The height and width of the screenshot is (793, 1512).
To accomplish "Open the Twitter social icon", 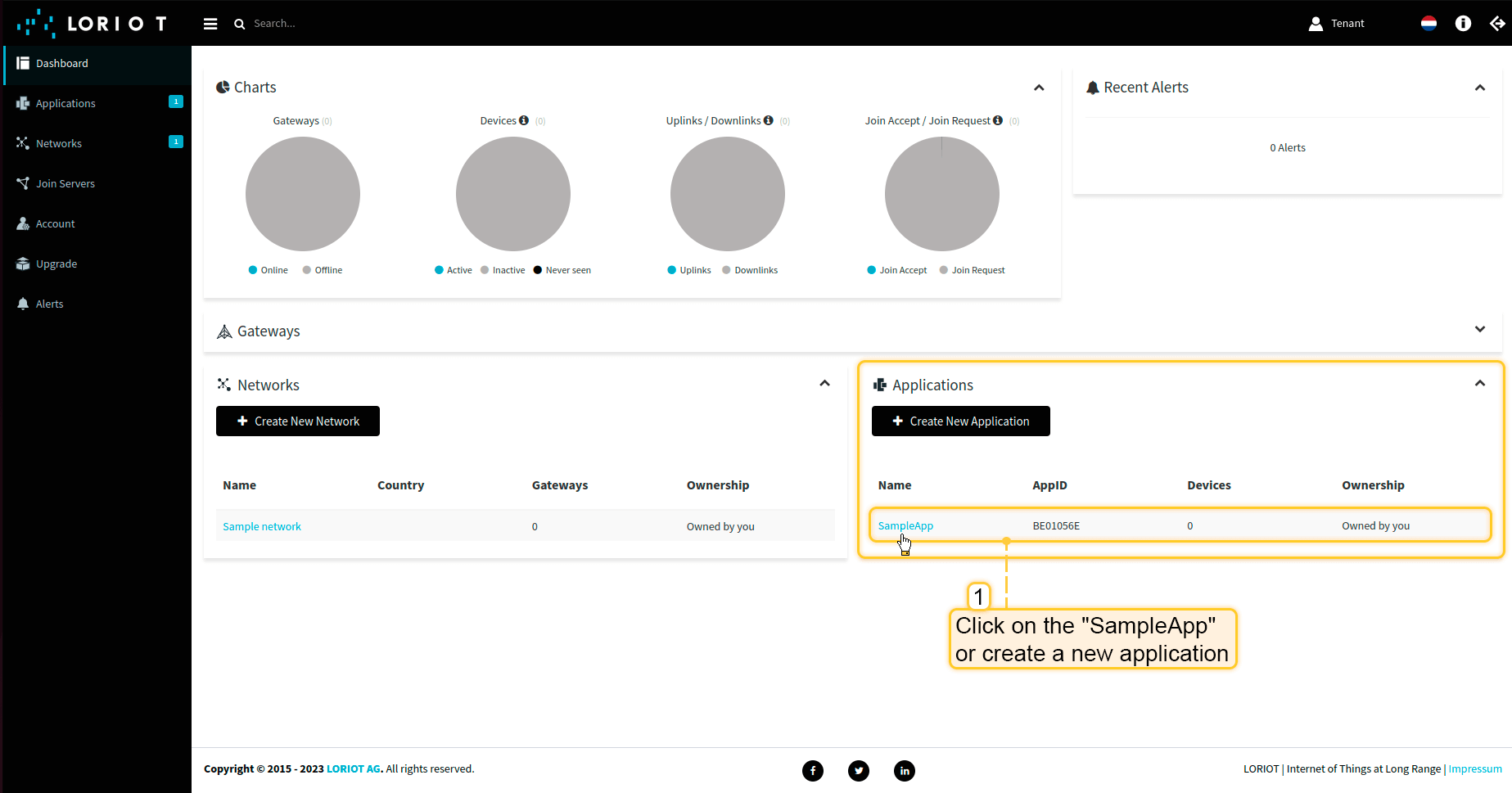I will [x=859, y=770].
